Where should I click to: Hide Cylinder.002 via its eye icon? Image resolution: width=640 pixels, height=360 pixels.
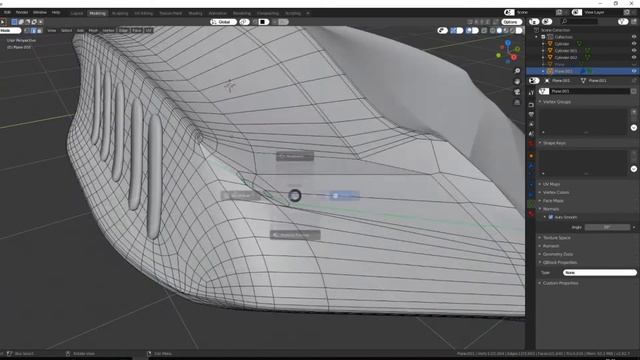(634, 58)
